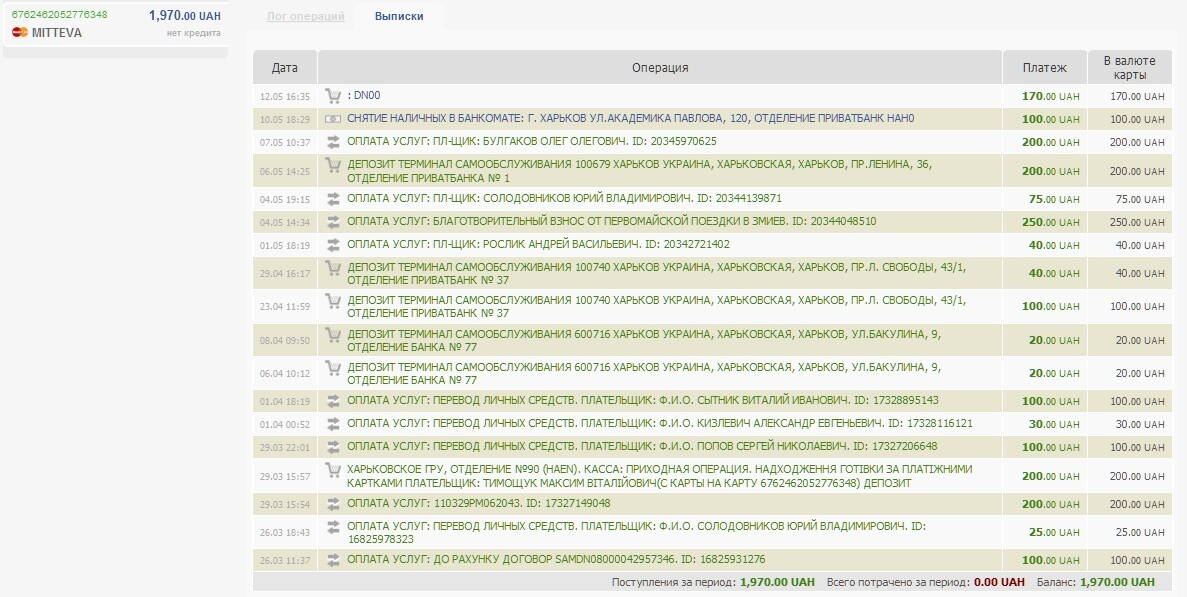Click transfer icon beside the Змиев charity payment
The image size is (1187, 597).
(x=333, y=222)
